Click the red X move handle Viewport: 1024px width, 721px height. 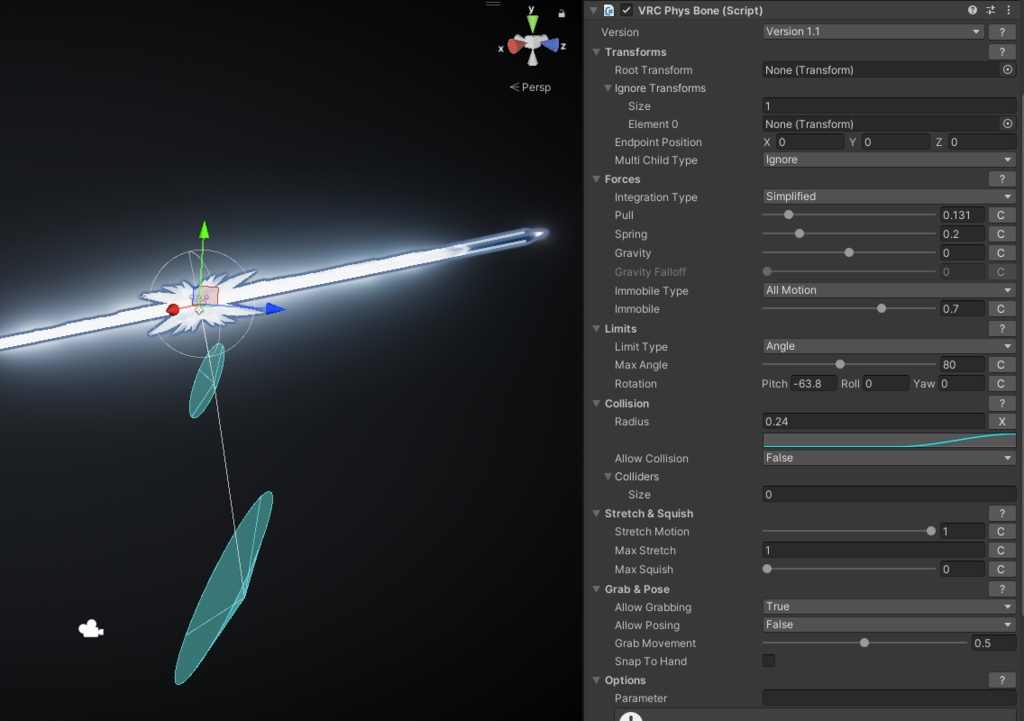point(172,310)
